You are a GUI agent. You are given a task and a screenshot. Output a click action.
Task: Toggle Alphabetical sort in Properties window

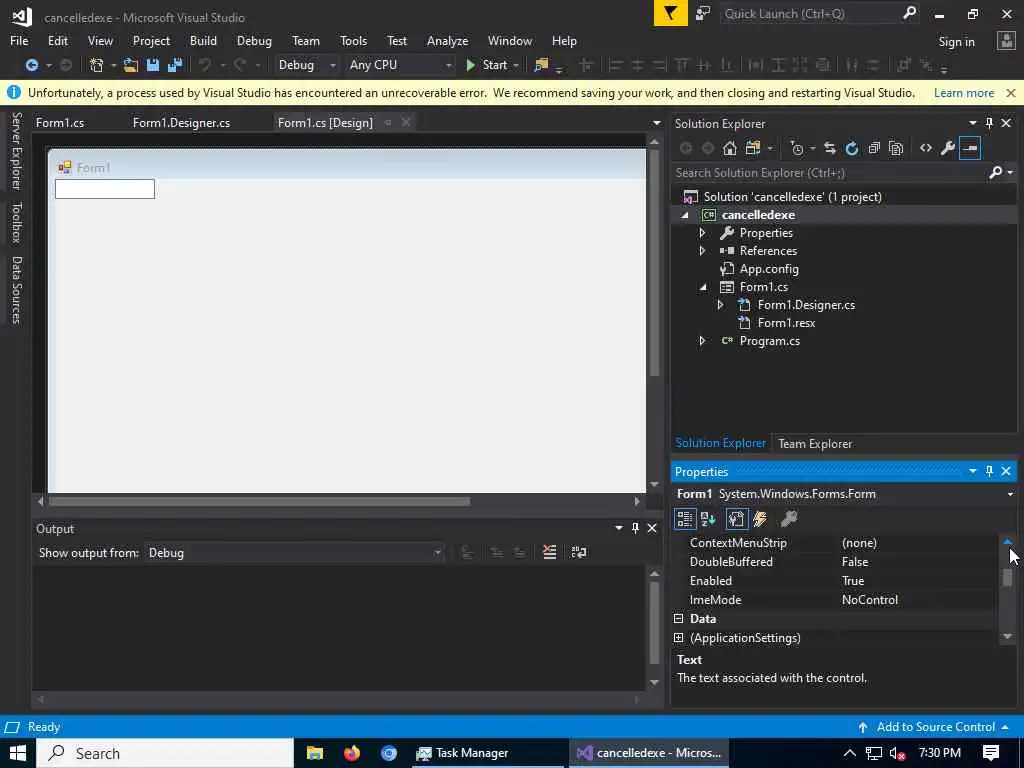(708, 519)
